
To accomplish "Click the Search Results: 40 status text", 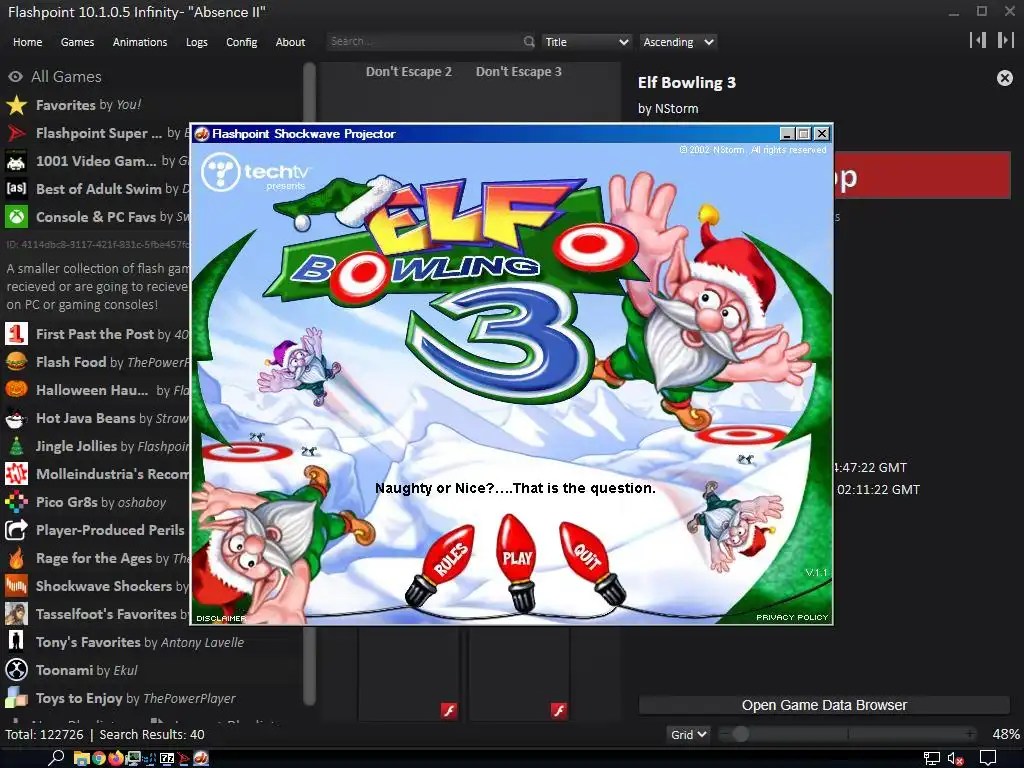I will click(x=152, y=735).
